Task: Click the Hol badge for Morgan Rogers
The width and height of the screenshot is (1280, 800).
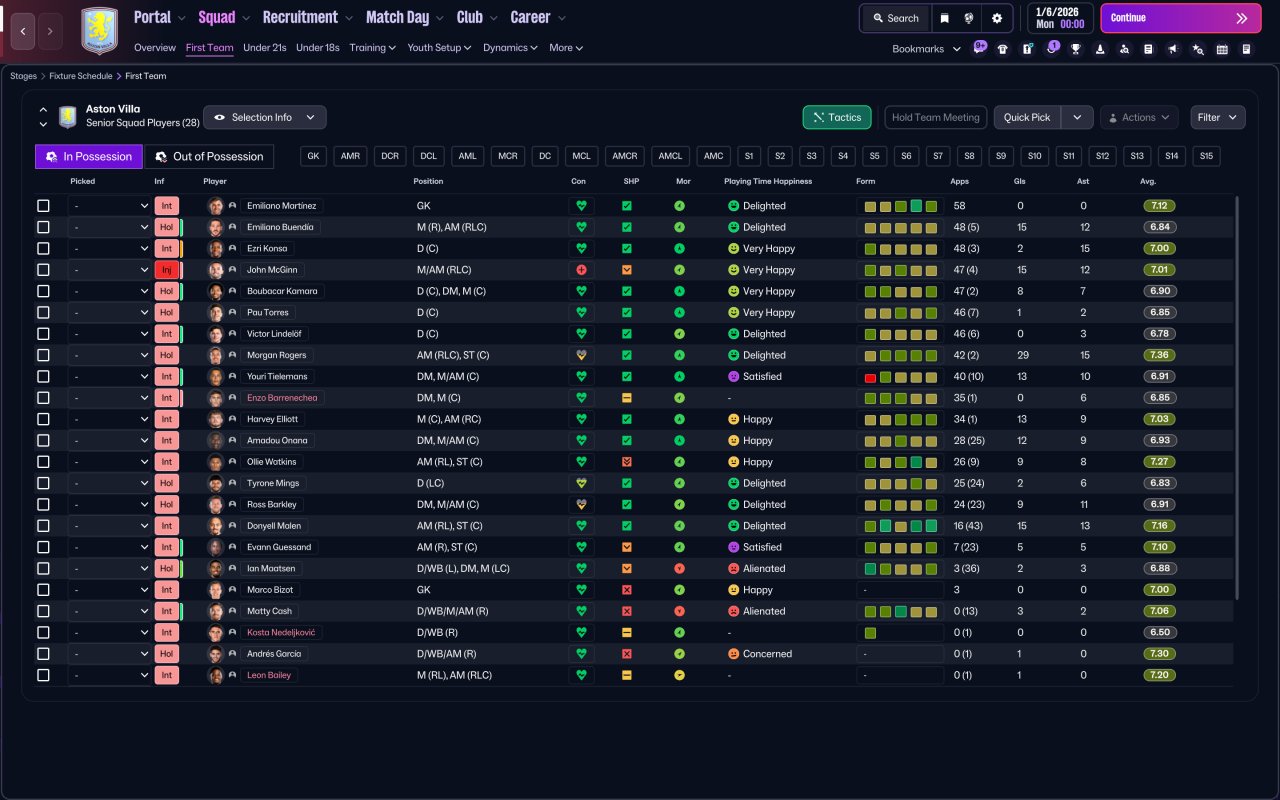Action: pos(167,355)
